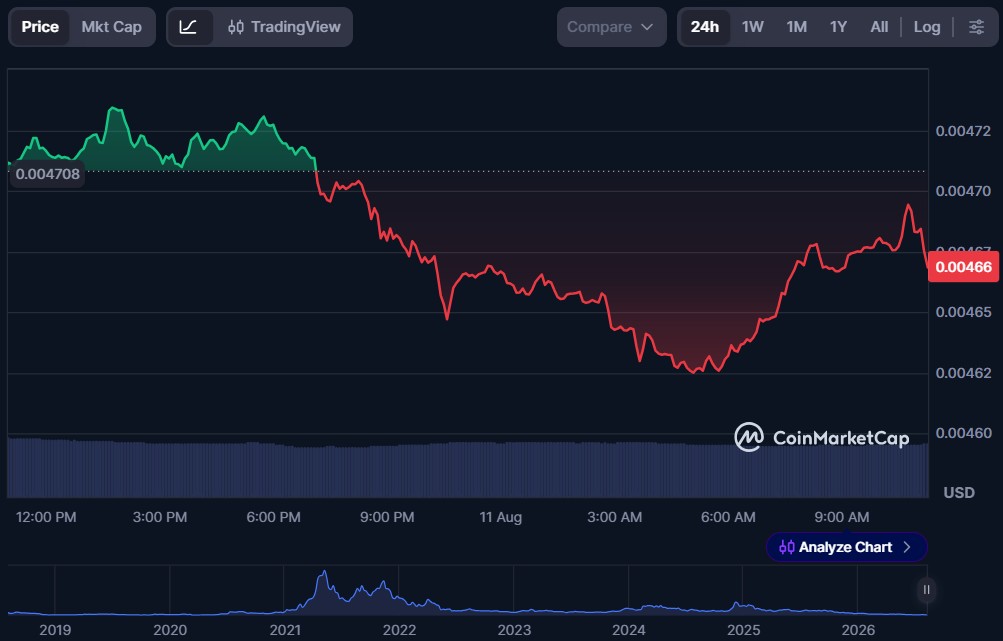
Task: Click the 3:00 PM time label
Action: (160, 517)
